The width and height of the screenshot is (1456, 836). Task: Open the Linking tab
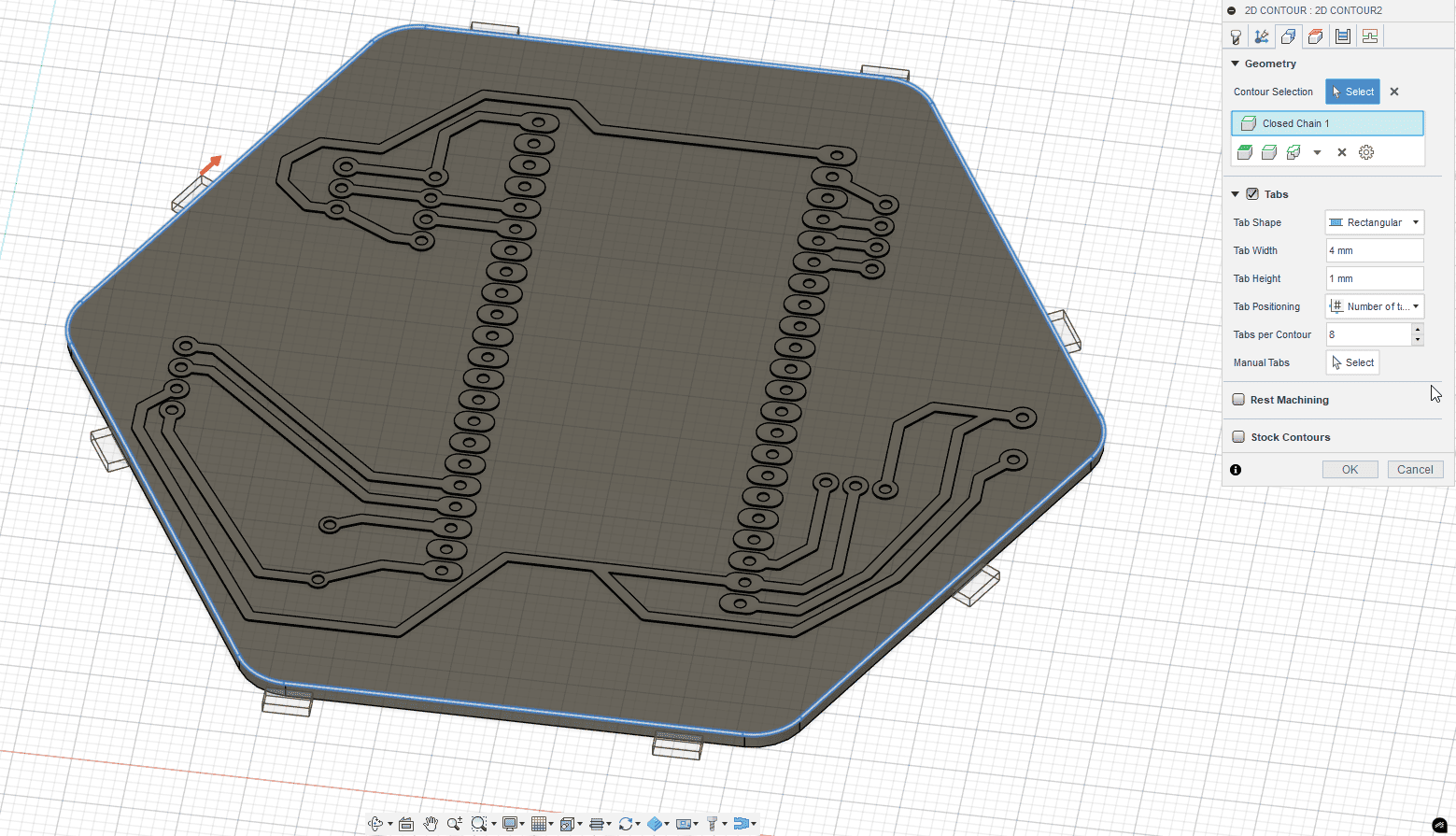(1370, 36)
